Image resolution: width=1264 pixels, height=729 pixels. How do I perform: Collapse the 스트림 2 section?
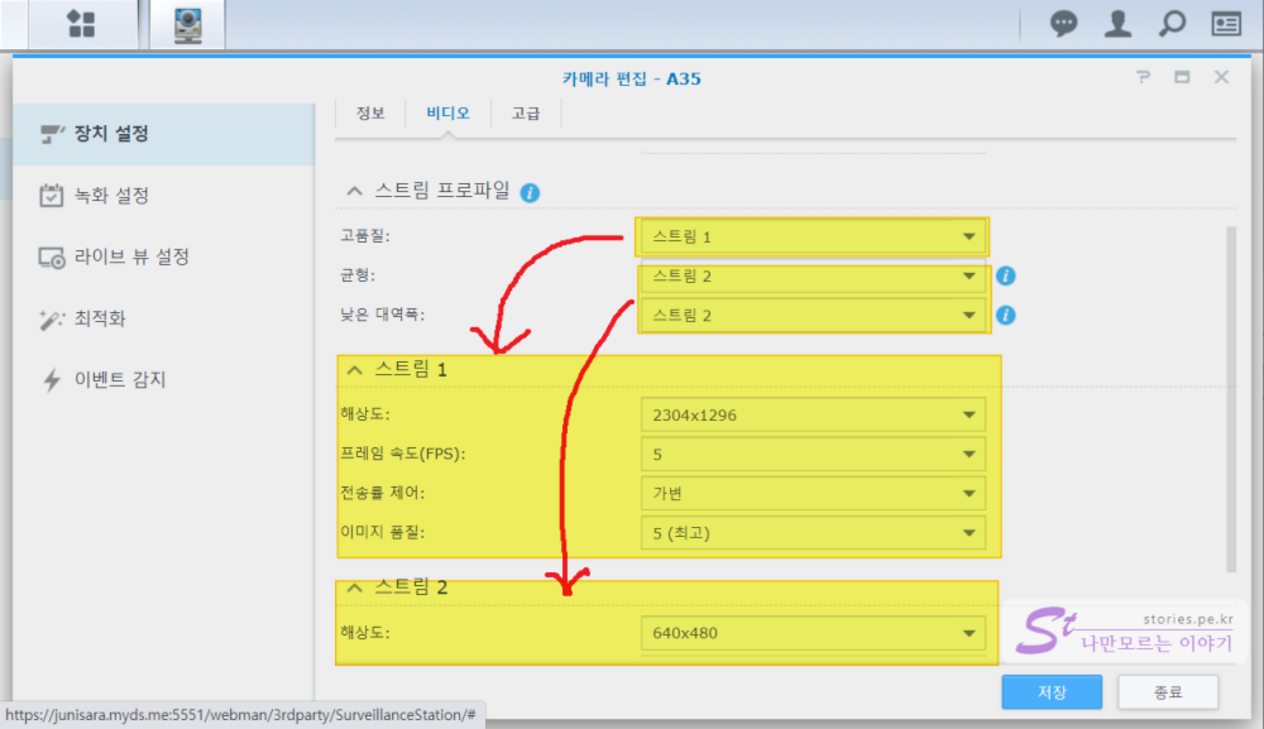(353, 588)
